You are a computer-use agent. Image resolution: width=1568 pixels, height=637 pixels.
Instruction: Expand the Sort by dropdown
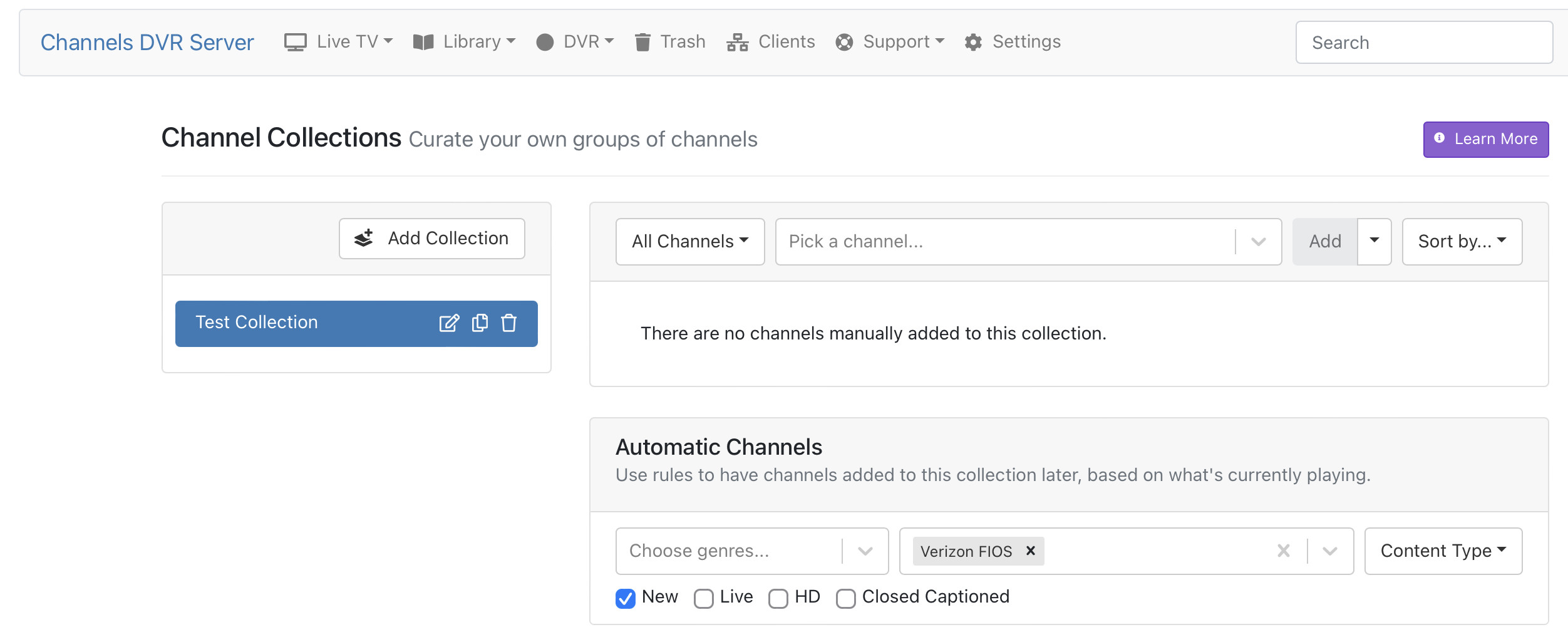click(1462, 241)
